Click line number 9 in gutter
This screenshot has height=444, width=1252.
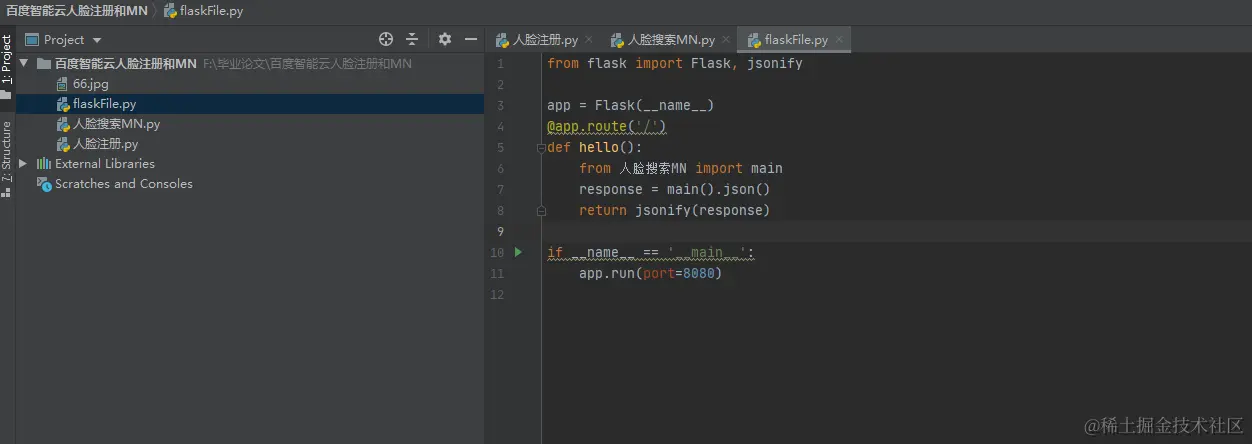pos(499,231)
